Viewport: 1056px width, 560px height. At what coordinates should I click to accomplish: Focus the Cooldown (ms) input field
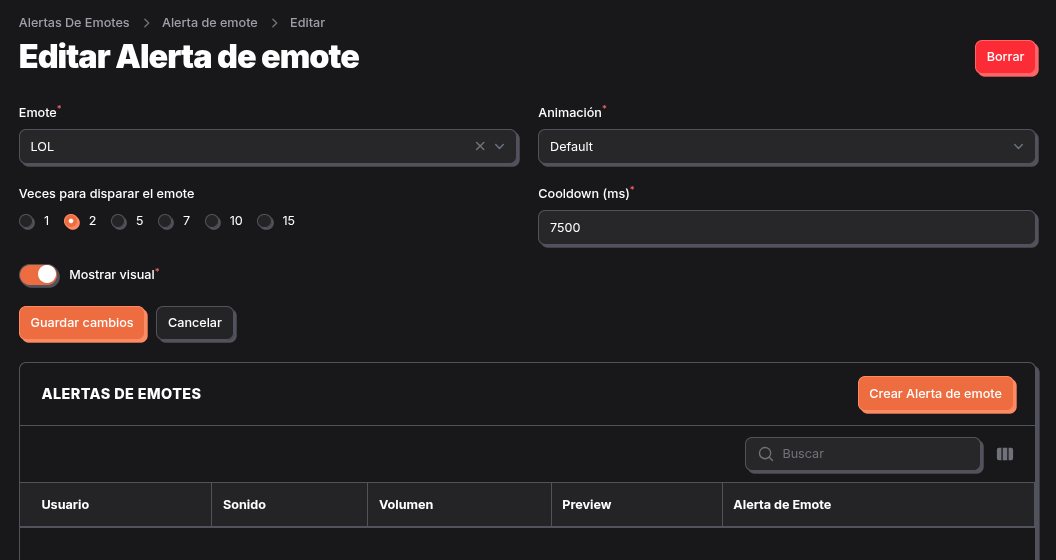pos(787,228)
